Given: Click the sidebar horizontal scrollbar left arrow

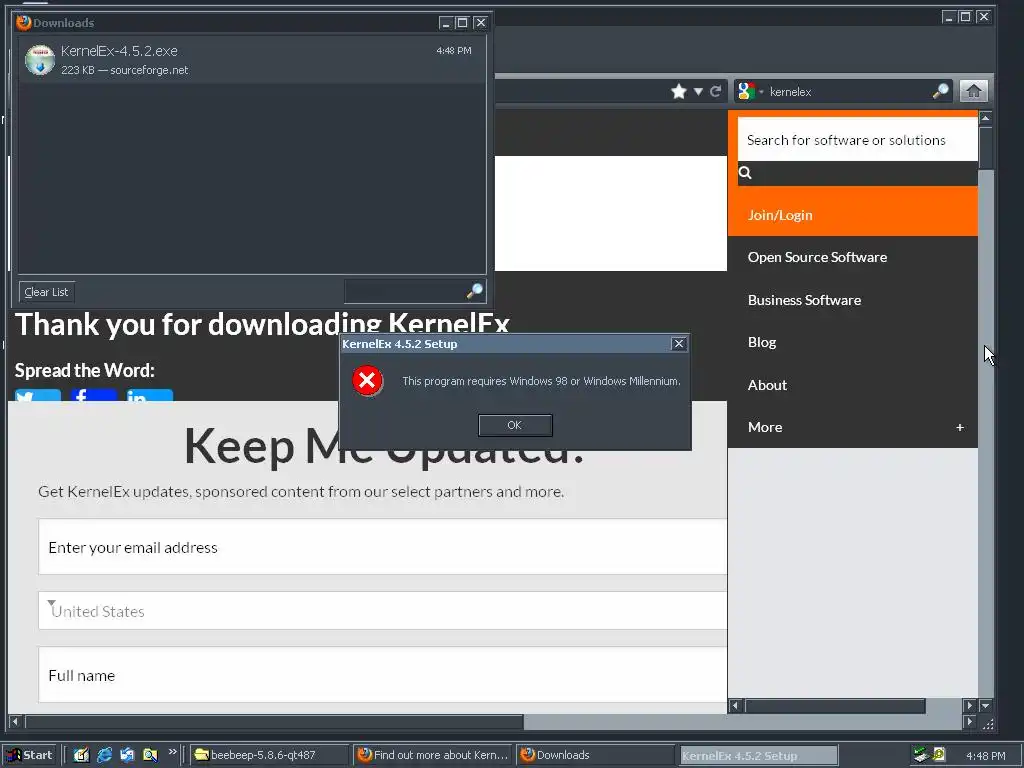Looking at the screenshot, I should 735,705.
